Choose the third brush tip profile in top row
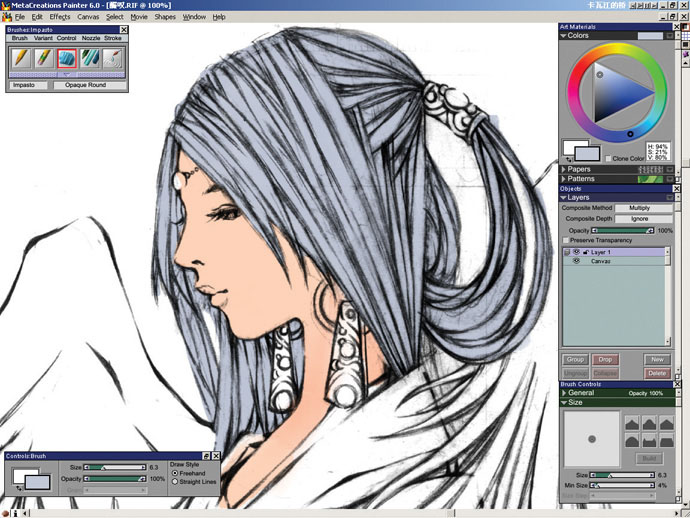 click(667, 423)
